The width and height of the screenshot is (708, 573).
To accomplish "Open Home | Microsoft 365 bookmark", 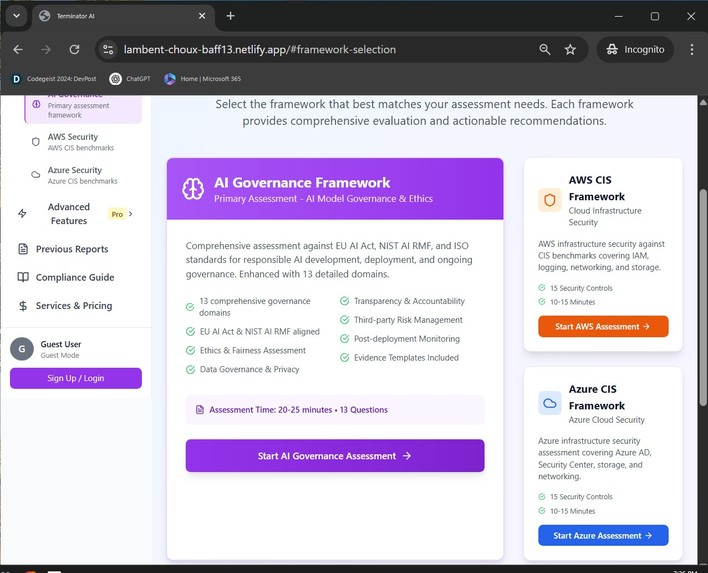I will pos(202,79).
